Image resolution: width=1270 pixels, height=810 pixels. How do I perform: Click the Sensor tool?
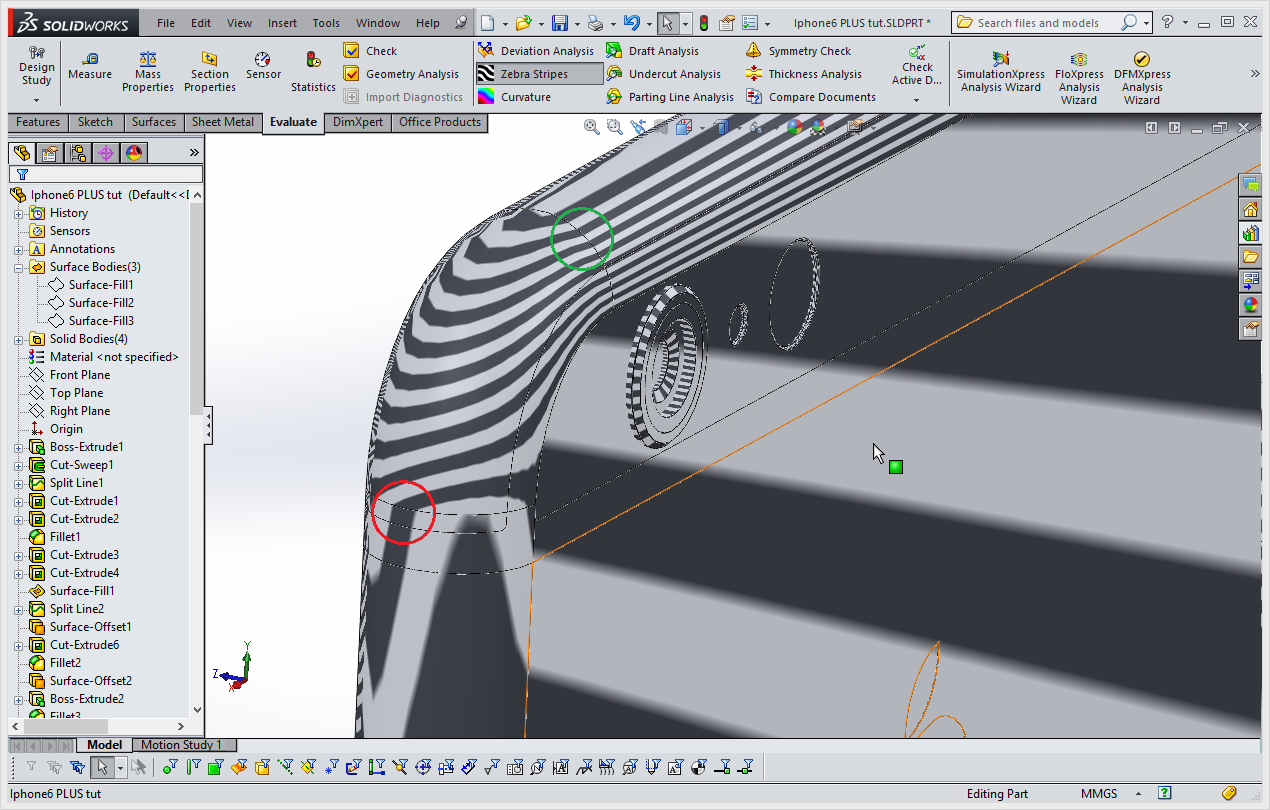(x=263, y=66)
